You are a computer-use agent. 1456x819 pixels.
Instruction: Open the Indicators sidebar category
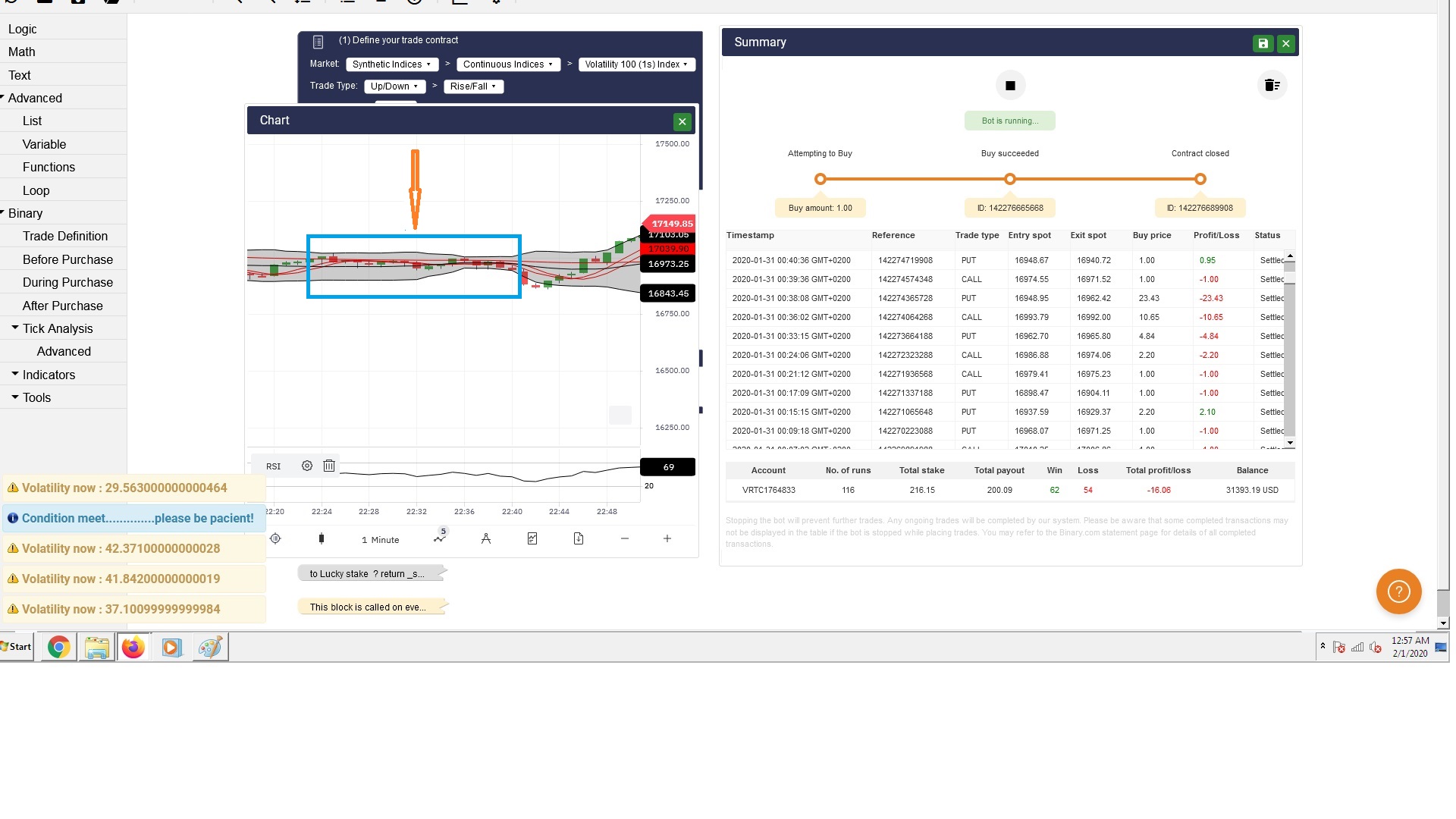tap(47, 375)
